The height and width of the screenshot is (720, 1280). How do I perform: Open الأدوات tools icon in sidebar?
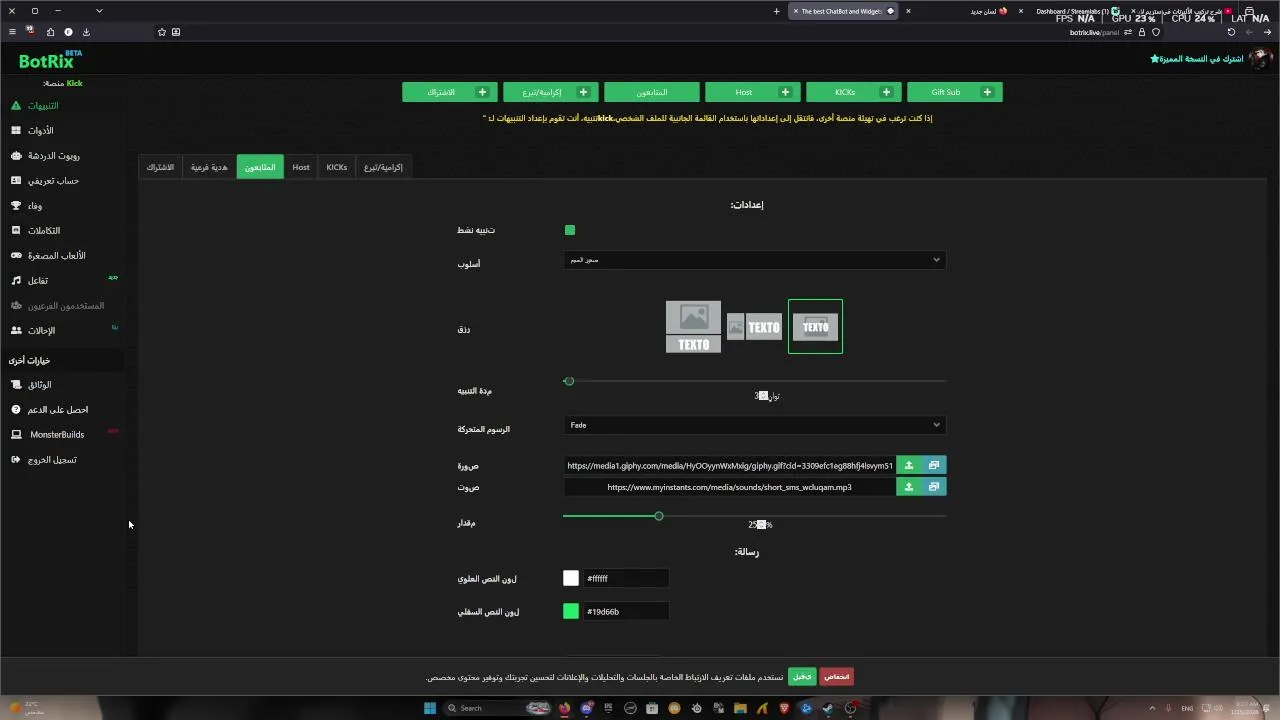point(16,131)
